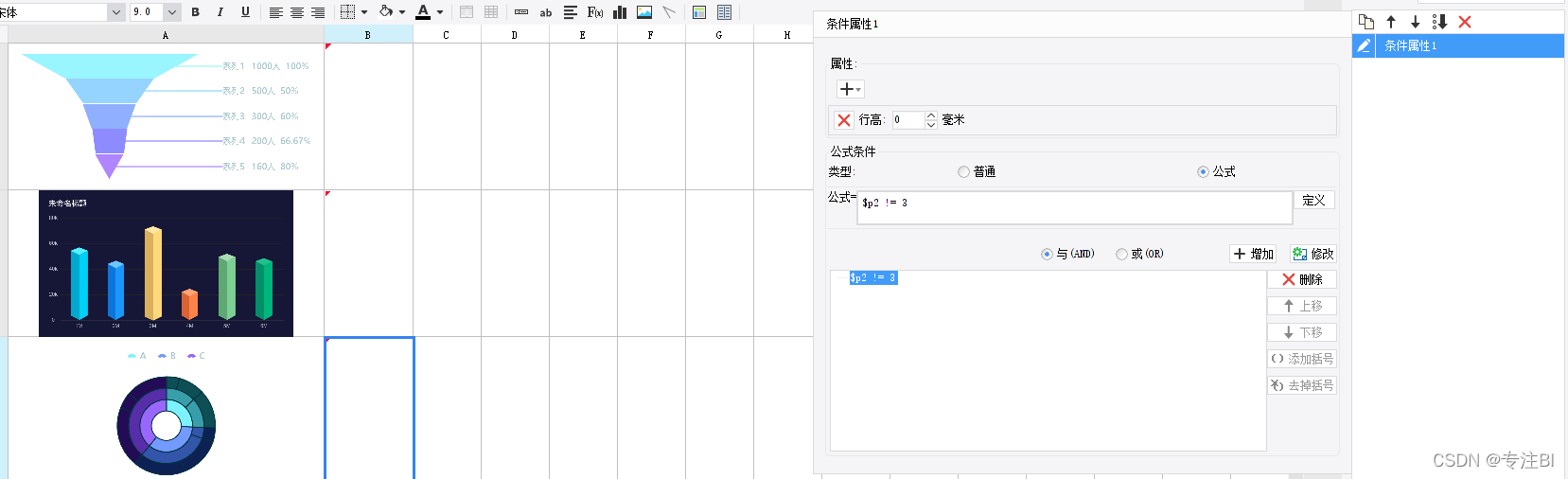
Task: Select the 与(AND) radio button
Action: tap(1047, 254)
